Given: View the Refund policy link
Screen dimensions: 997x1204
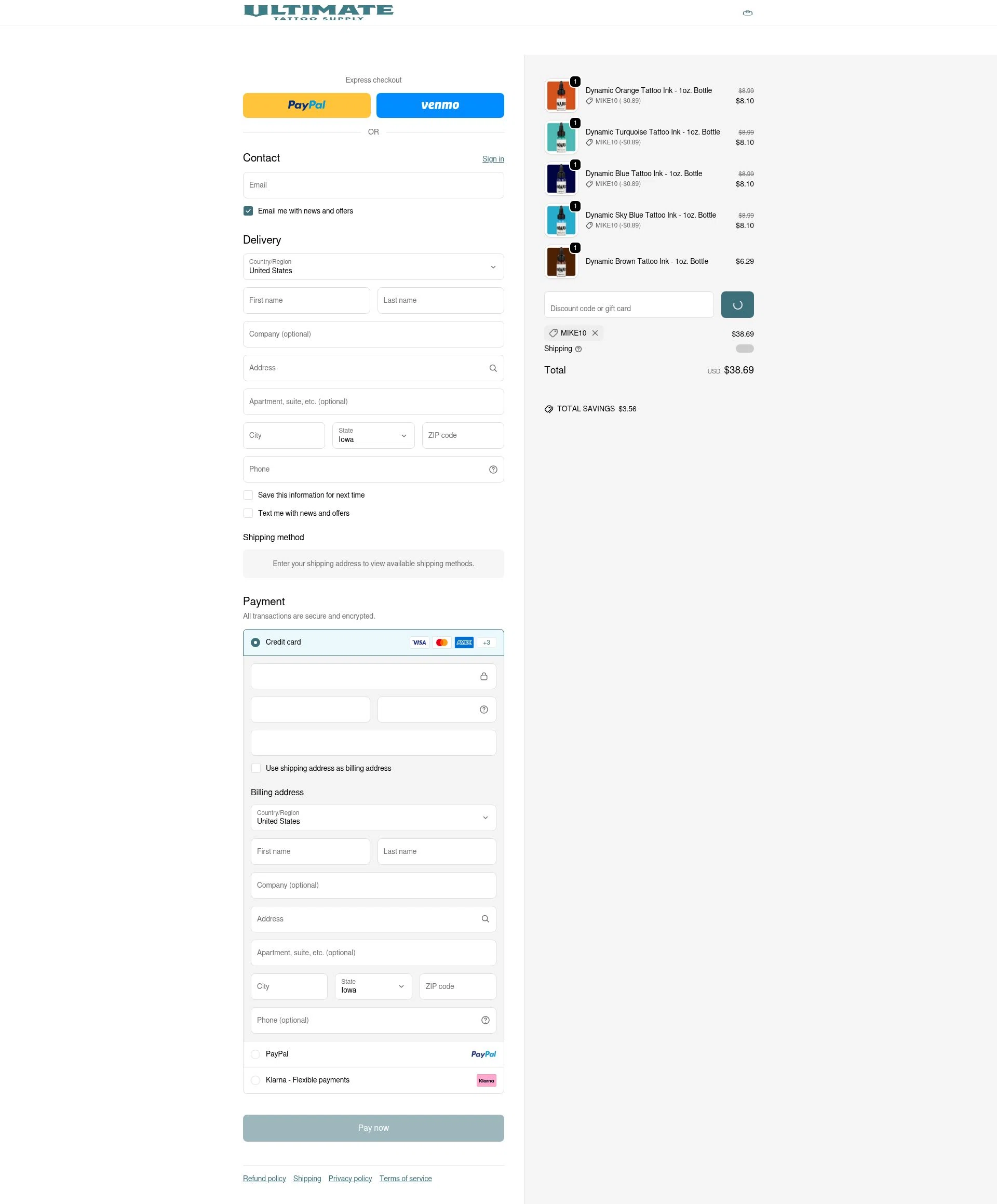Looking at the screenshot, I should tap(264, 1178).
